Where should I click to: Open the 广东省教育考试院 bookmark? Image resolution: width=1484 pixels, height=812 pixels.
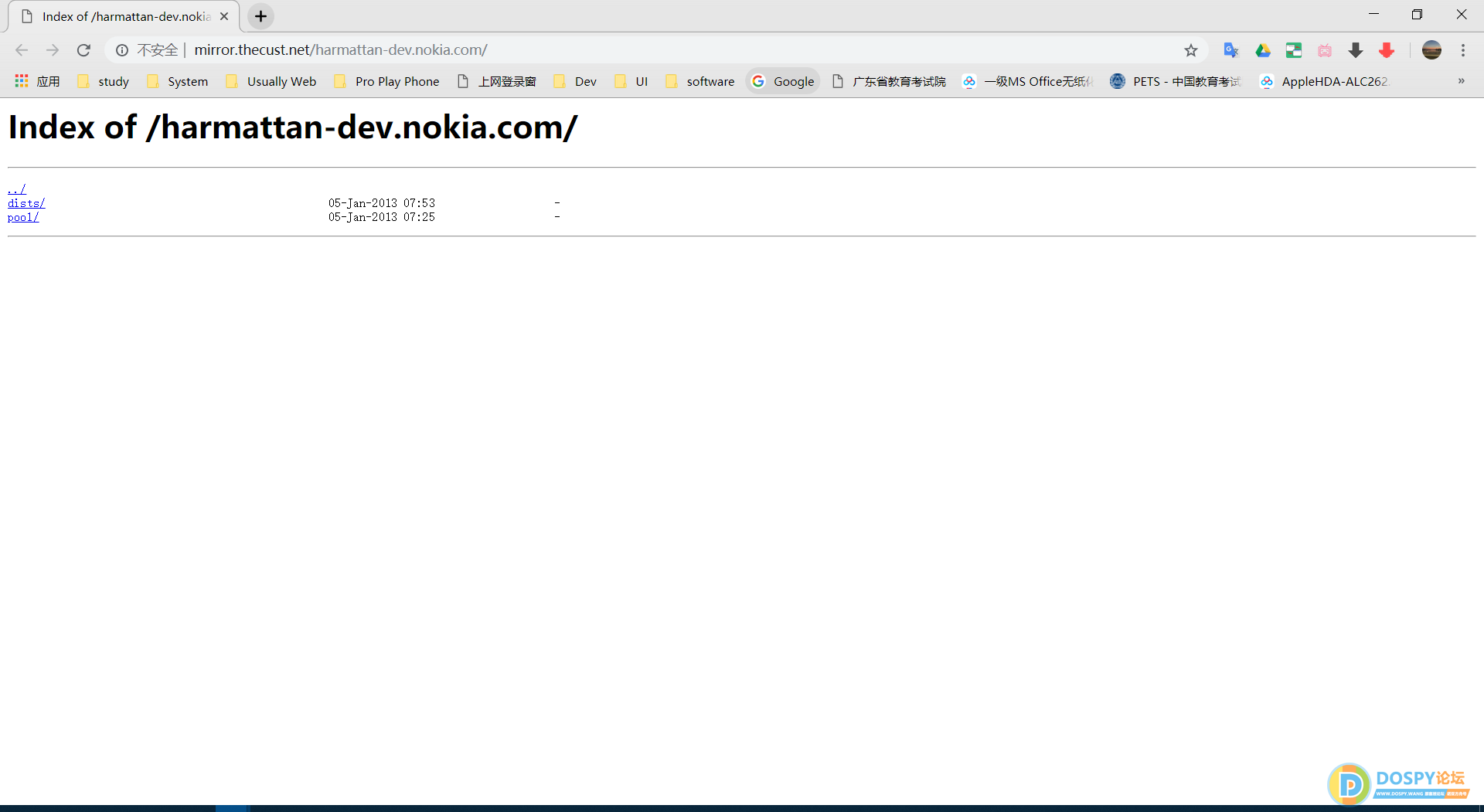(x=889, y=81)
